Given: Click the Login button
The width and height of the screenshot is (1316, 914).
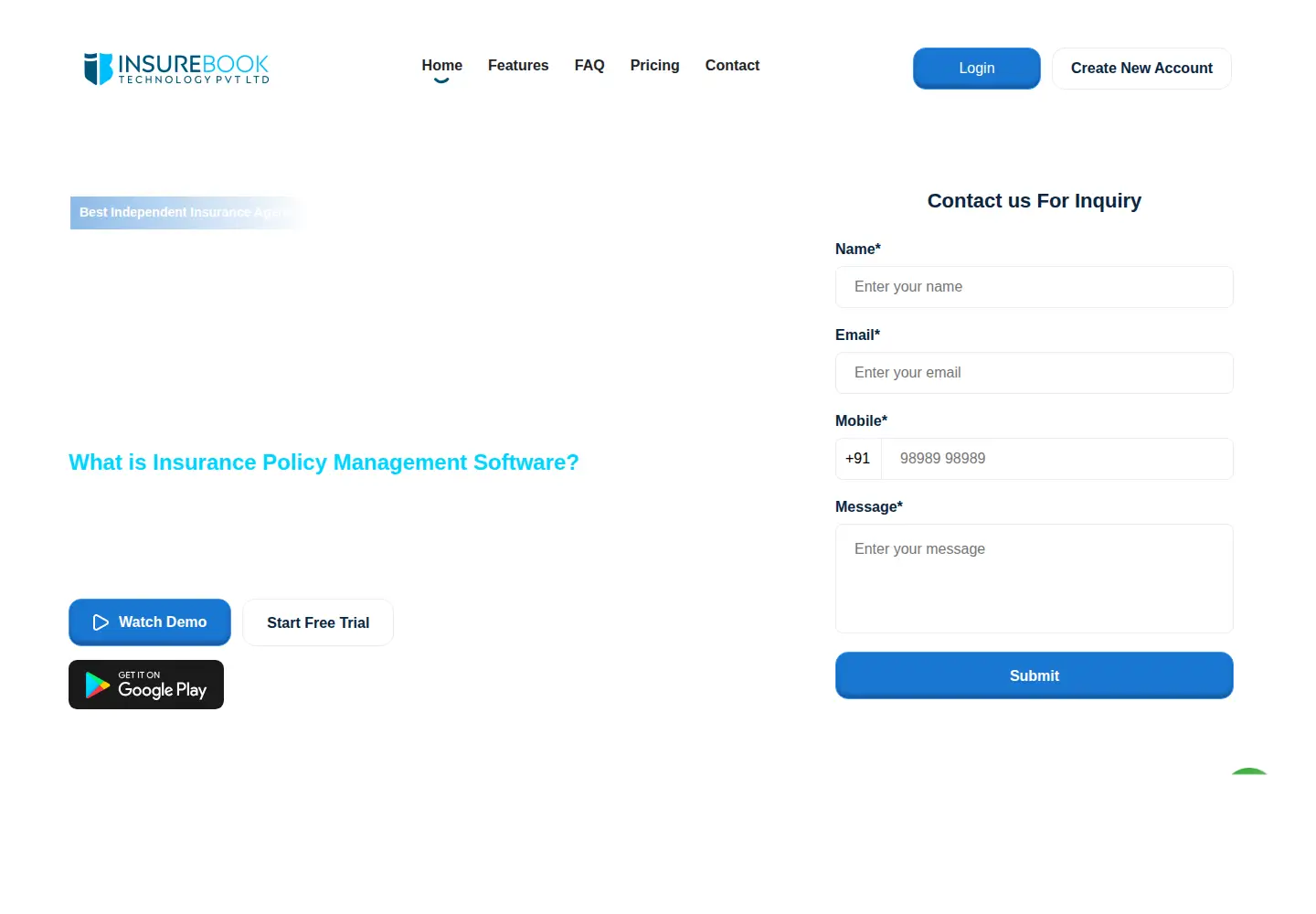Looking at the screenshot, I should [x=976, y=69].
